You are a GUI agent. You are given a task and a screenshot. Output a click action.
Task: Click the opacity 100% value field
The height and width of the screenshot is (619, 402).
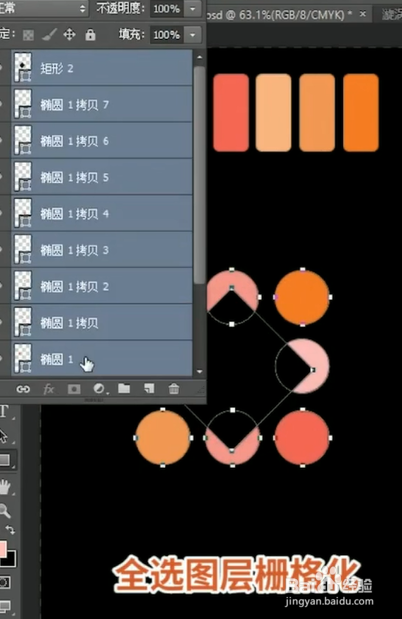pos(167,9)
